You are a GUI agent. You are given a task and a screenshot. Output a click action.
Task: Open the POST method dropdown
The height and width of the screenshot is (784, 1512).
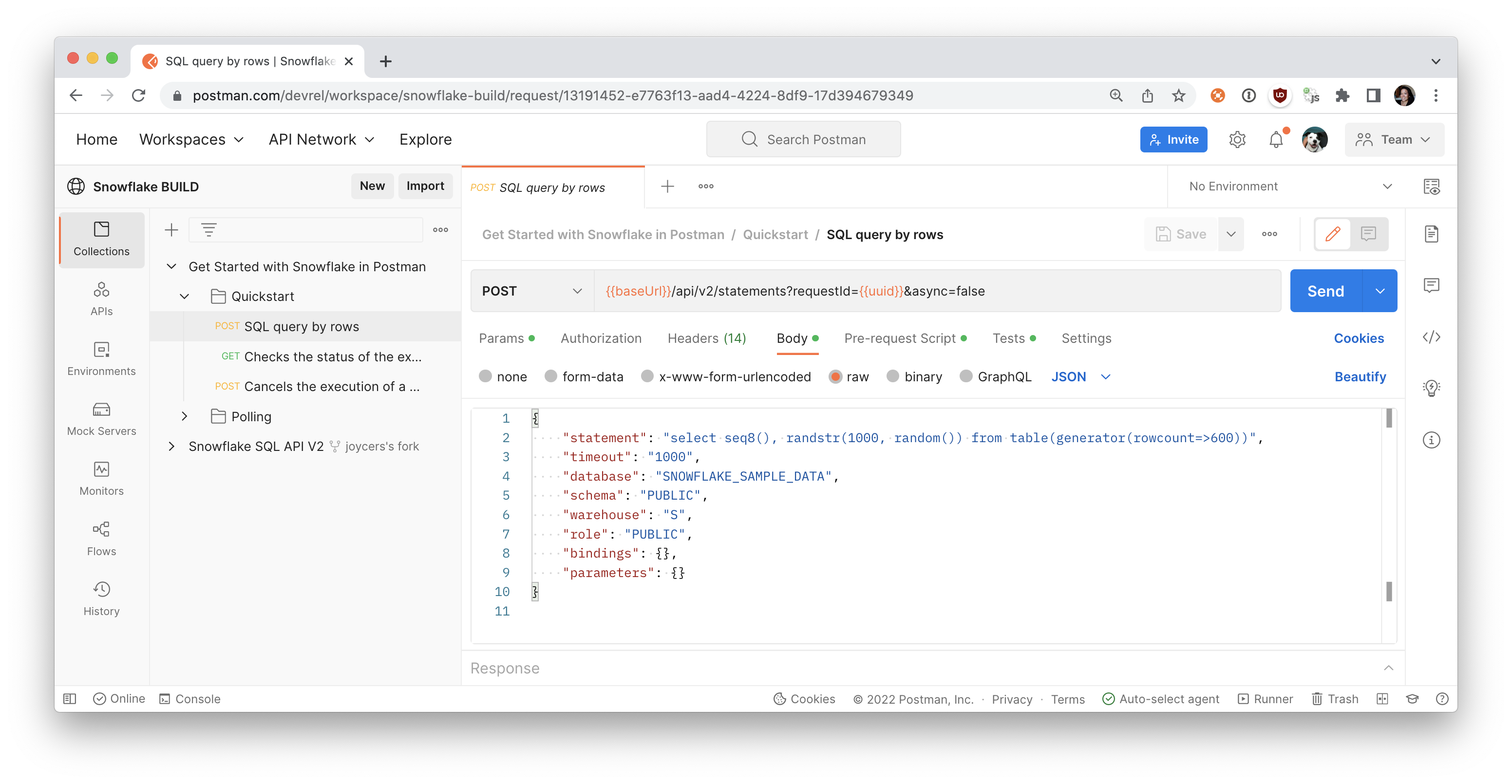531,291
